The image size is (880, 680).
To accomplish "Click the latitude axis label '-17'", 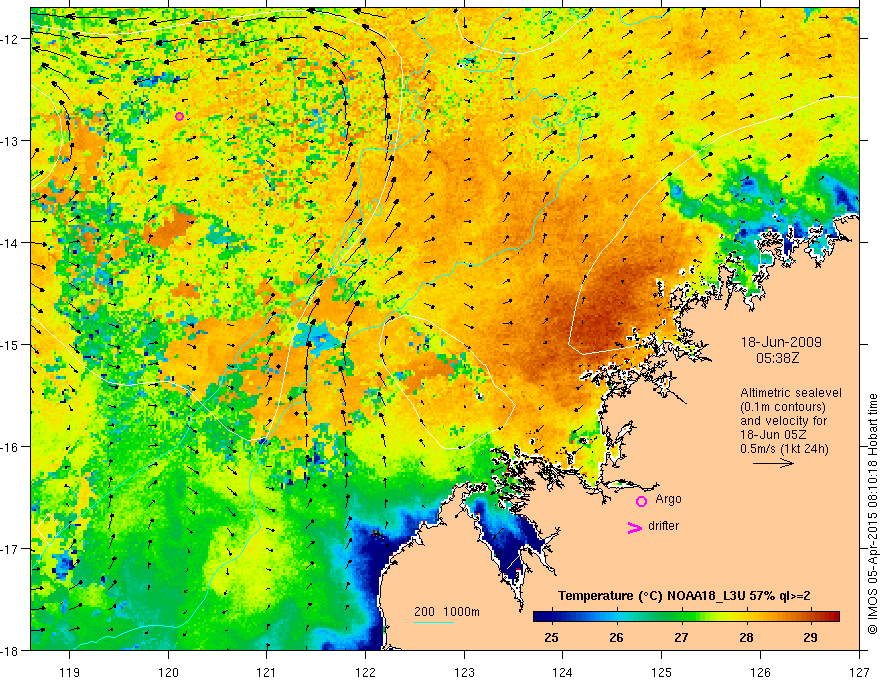I will pyautogui.click(x=11, y=549).
